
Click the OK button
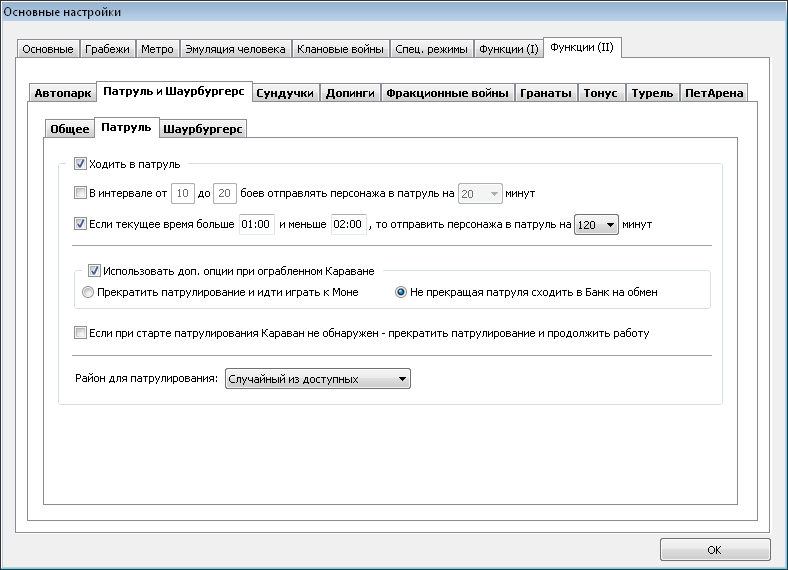(715, 550)
